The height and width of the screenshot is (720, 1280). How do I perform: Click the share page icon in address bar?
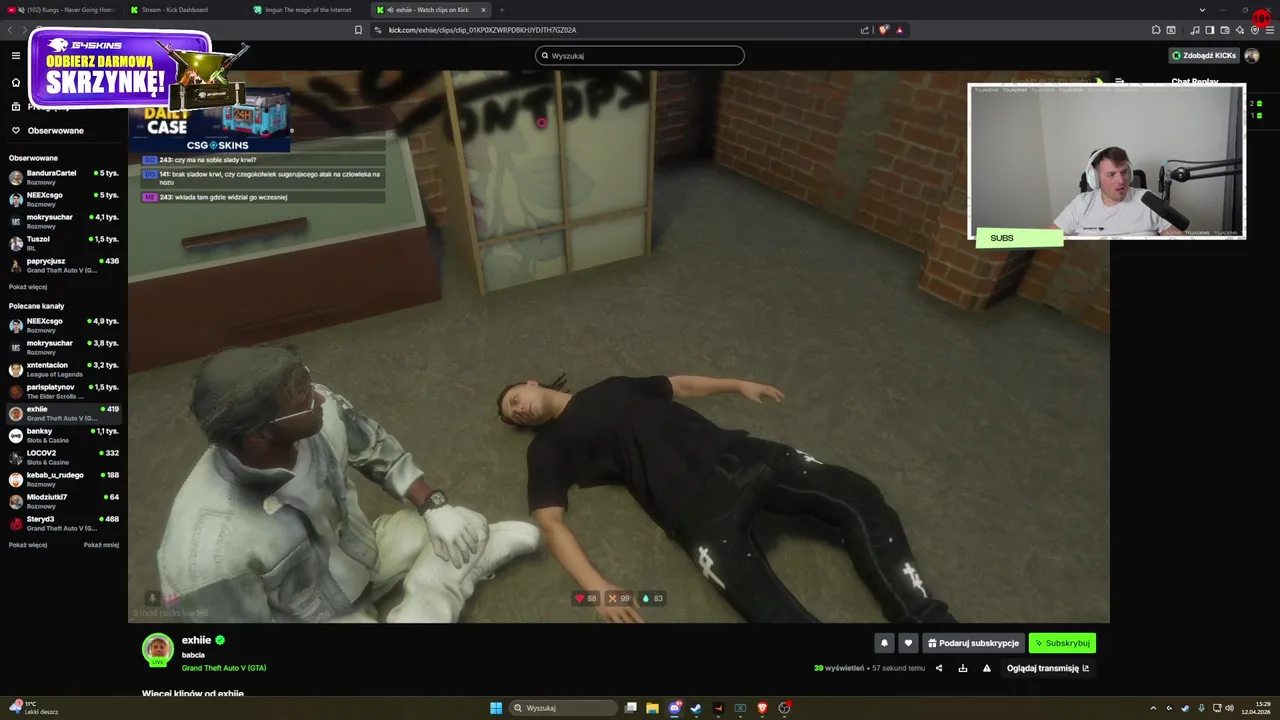[x=865, y=30]
